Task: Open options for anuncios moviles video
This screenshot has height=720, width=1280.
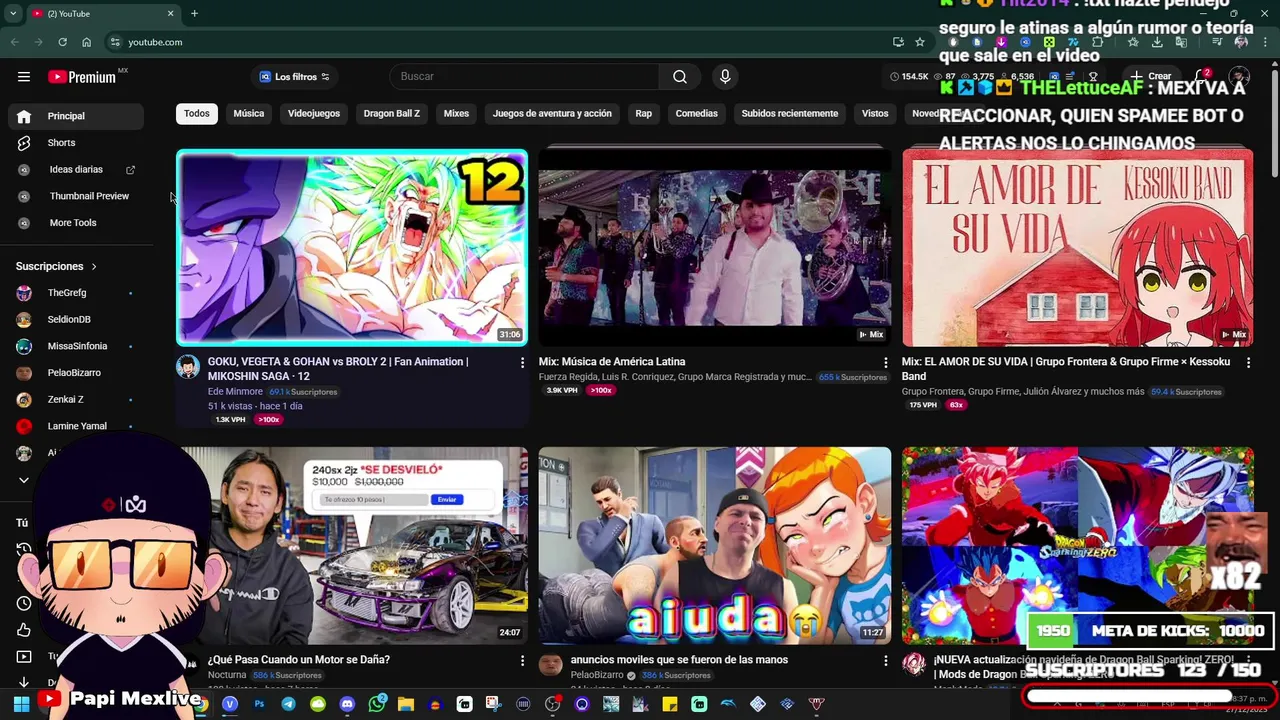Action: pos(885,661)
